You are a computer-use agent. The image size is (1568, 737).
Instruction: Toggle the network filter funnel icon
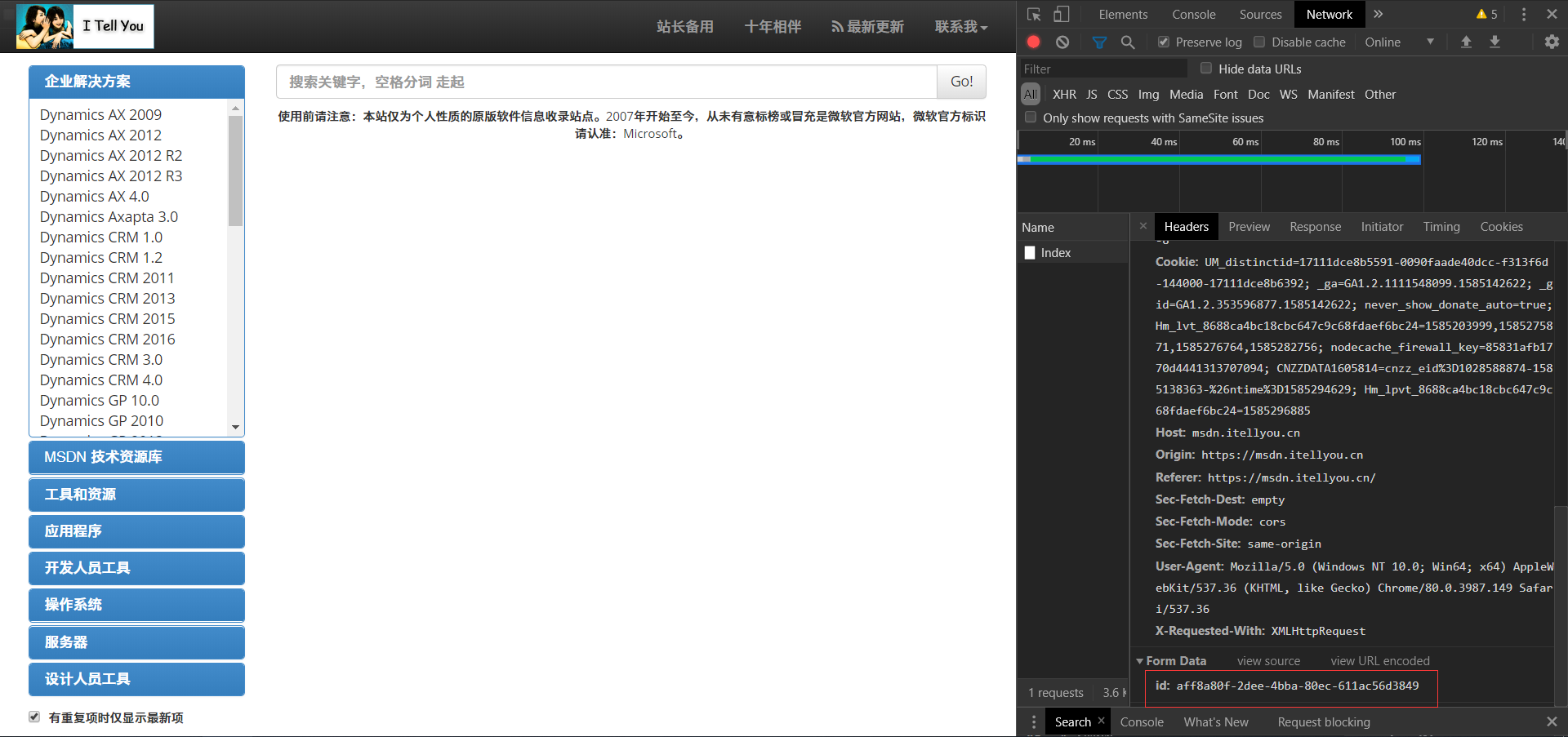coord(1100,42)
